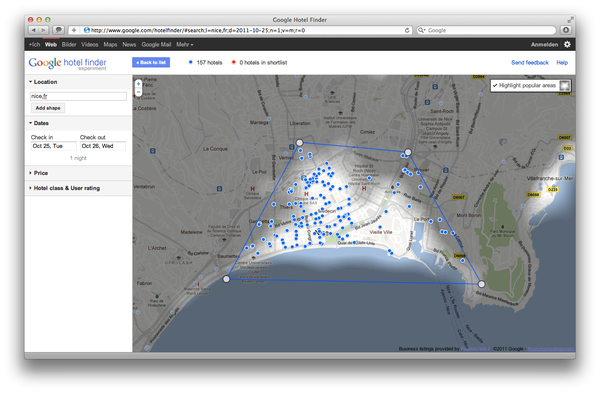
Task: Click the Add shape button
Action: 48,108
